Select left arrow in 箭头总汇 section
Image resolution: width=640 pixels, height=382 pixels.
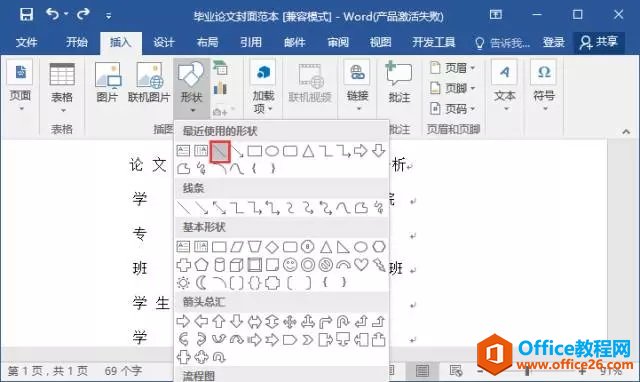tap(201, 322)
